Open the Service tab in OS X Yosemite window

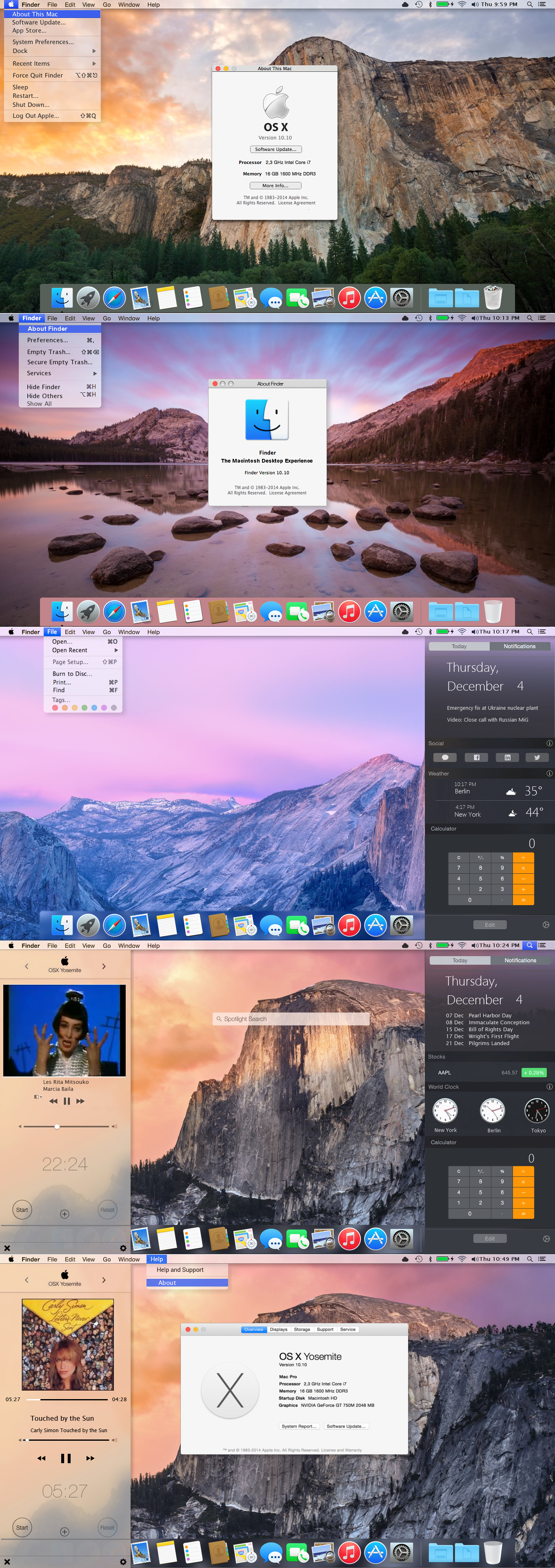pos(348,1329)
